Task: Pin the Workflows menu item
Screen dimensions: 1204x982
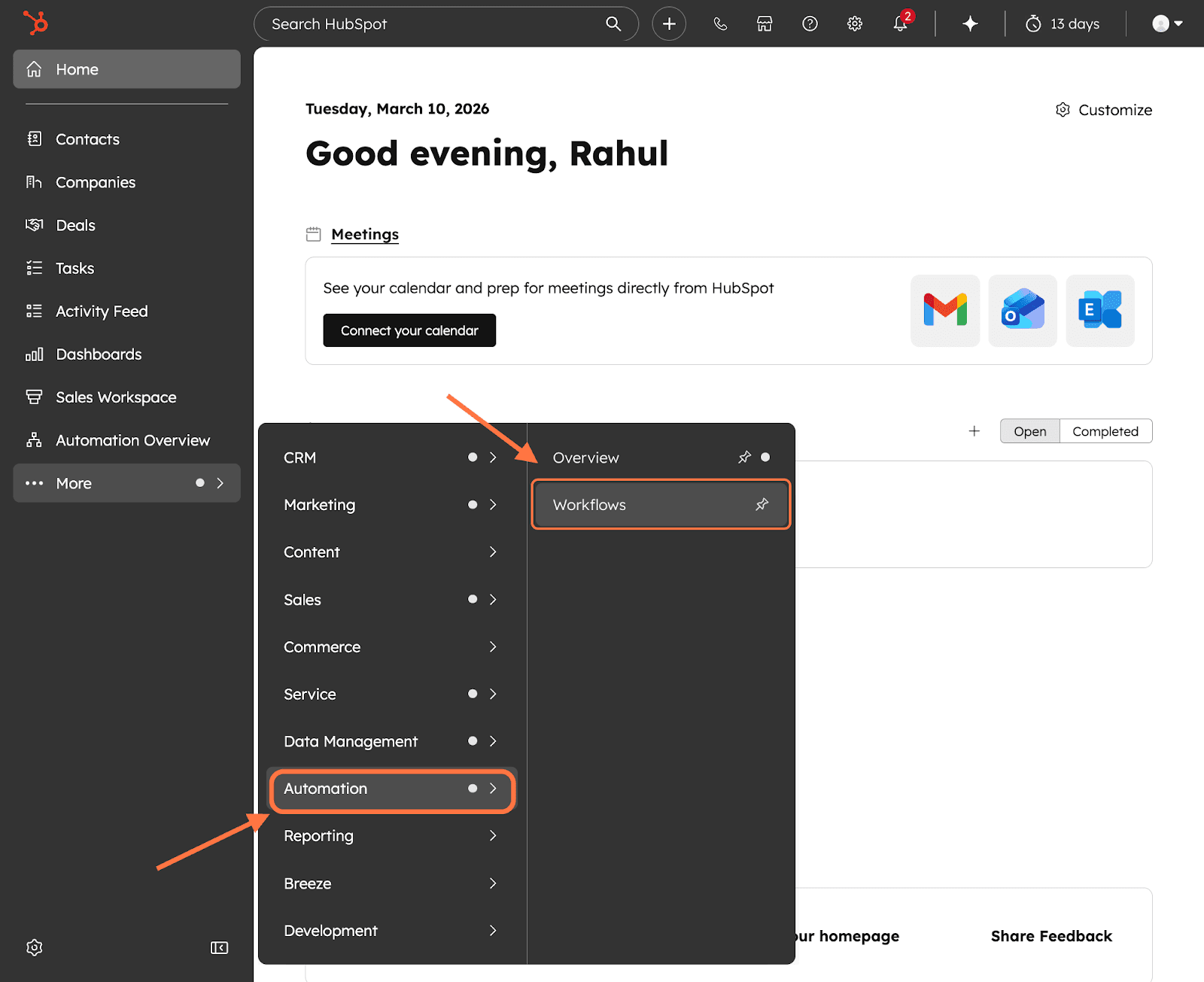Action: (762, 504)
